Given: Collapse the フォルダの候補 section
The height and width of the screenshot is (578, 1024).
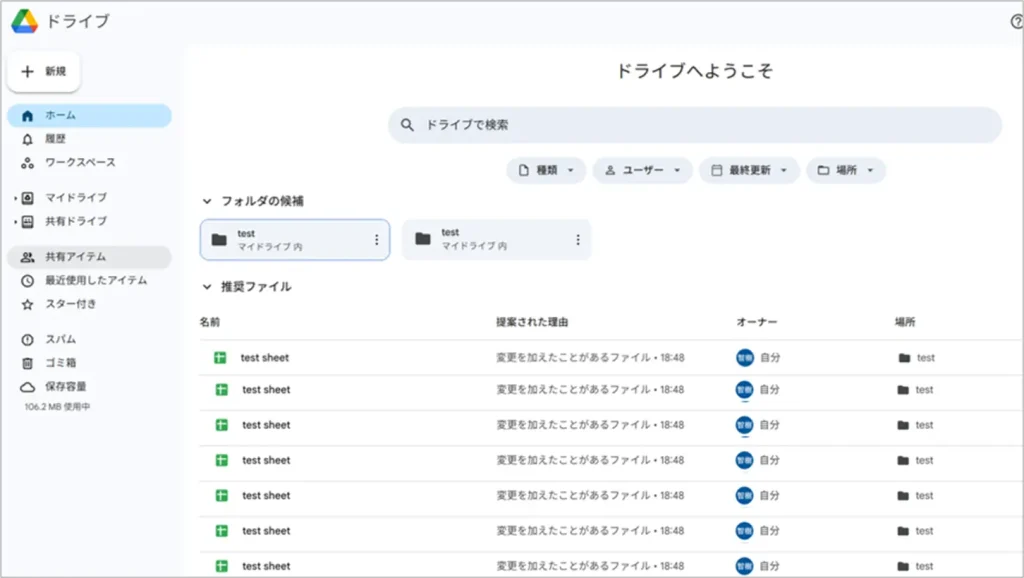Looking at the screenshot, I should (207, 201).
